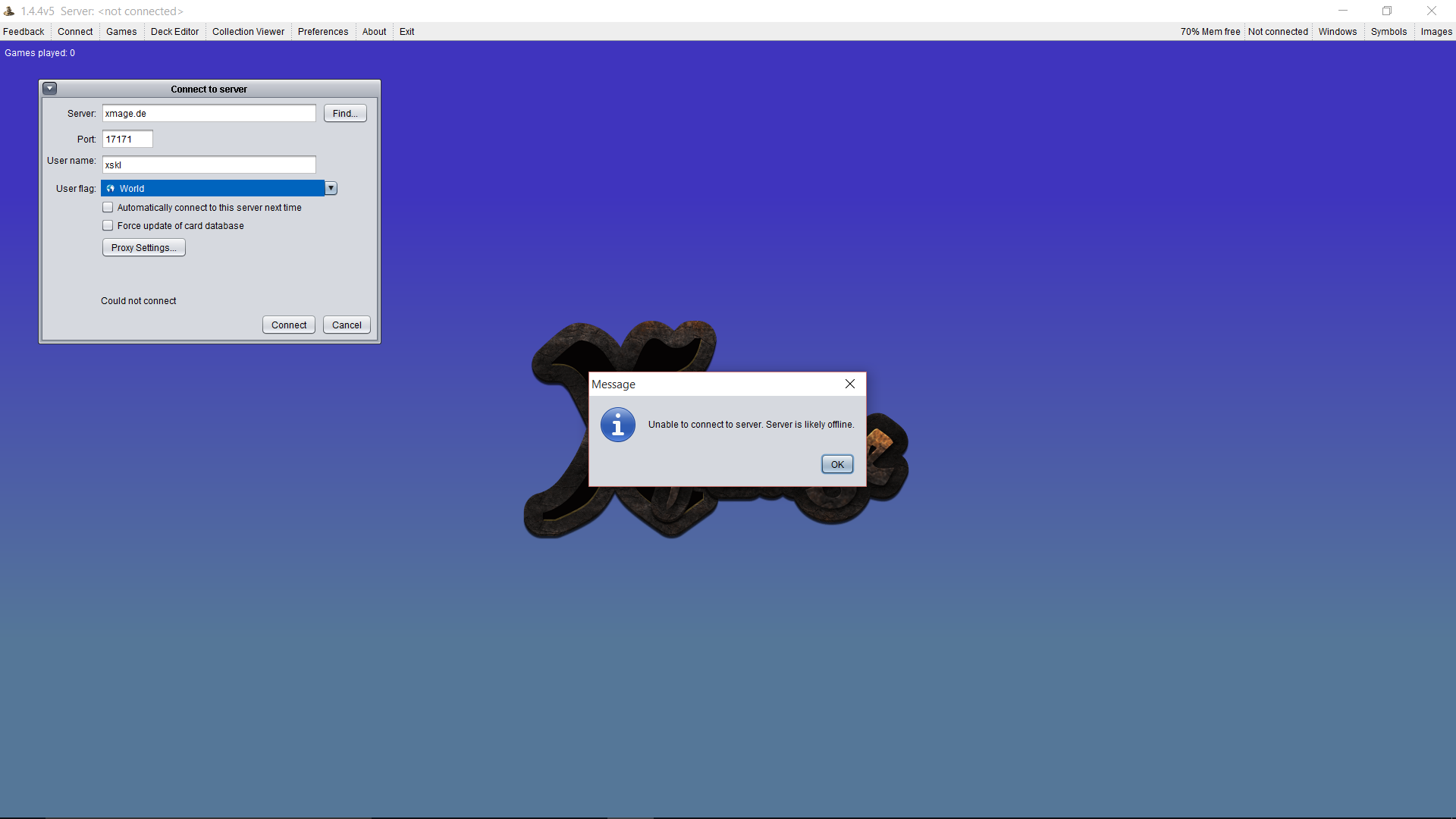Click the collapse arrow icon on Connect to server panel
Viewport: 1456px width, 819px height.
click(50, 89)
